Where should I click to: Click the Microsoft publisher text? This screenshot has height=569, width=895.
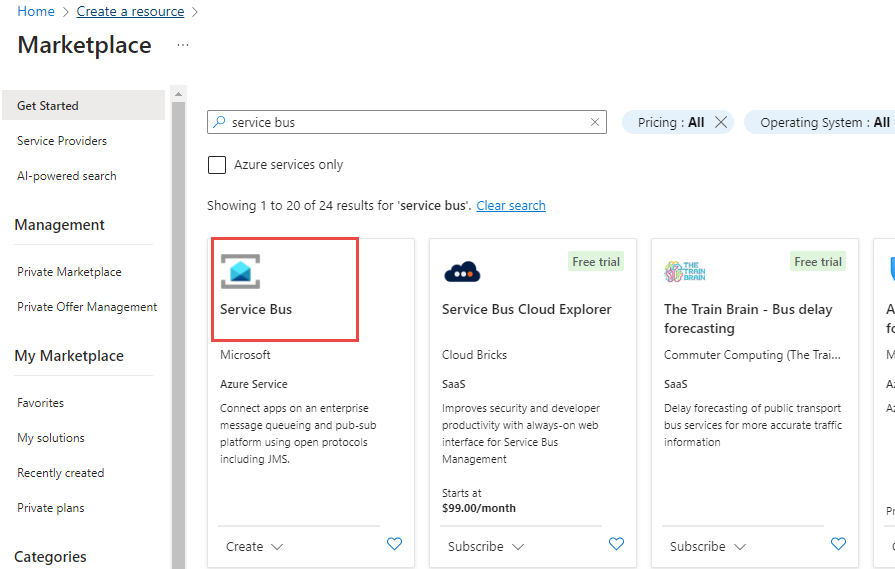[x=245, y=355]
